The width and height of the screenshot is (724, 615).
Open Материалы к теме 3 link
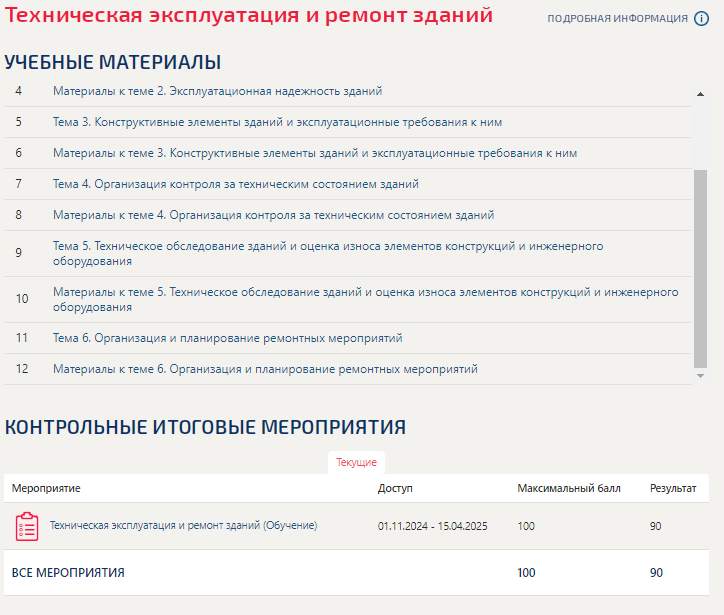tap(314, 153)
